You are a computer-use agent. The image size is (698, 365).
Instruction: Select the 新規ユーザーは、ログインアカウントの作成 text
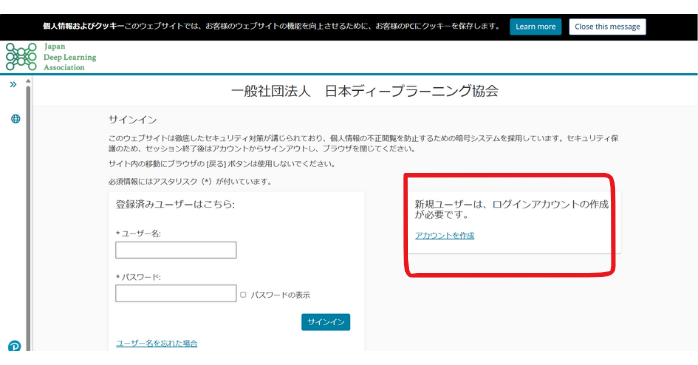pyautogui.click(x=512, y=204)
